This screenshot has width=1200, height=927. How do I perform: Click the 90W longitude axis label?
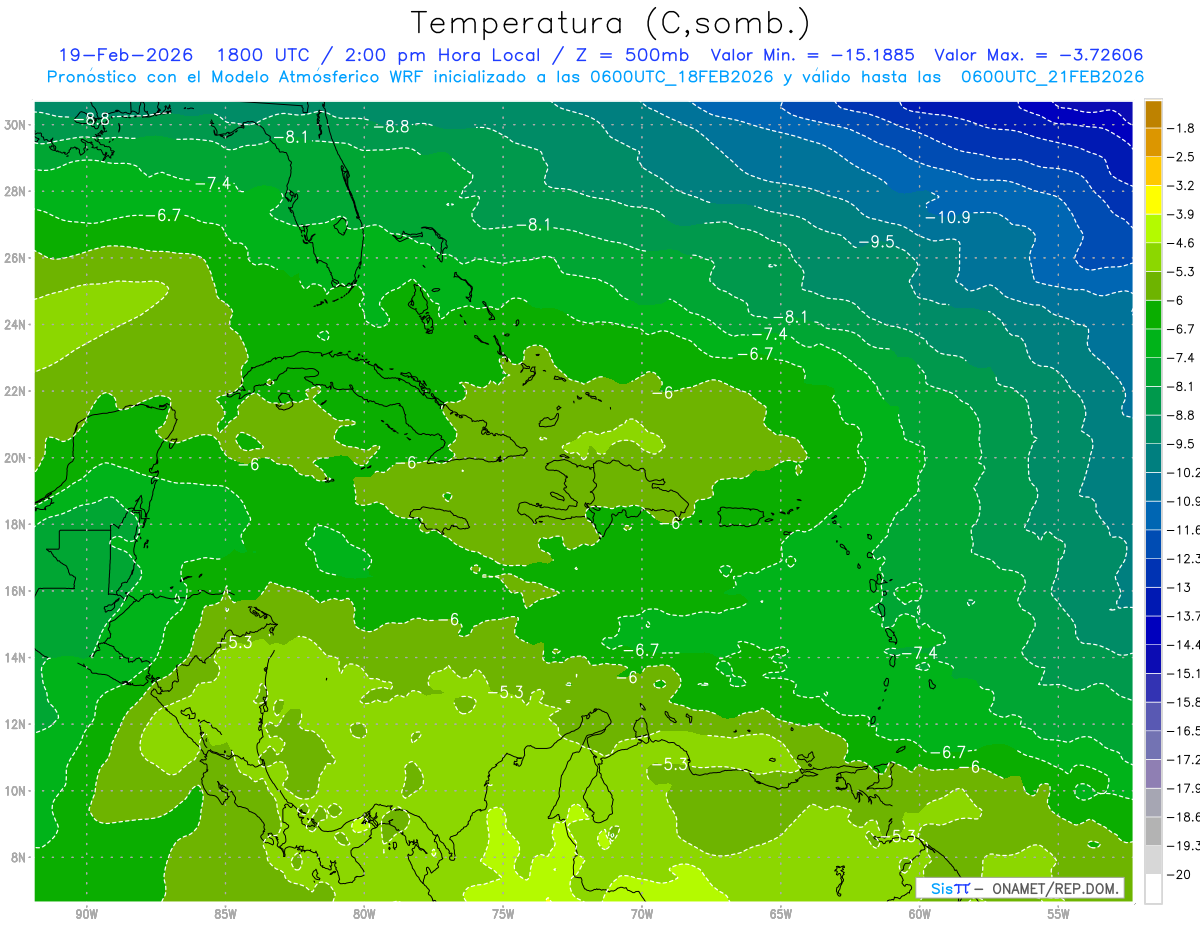pyautogui.click(x=87, y=914)
